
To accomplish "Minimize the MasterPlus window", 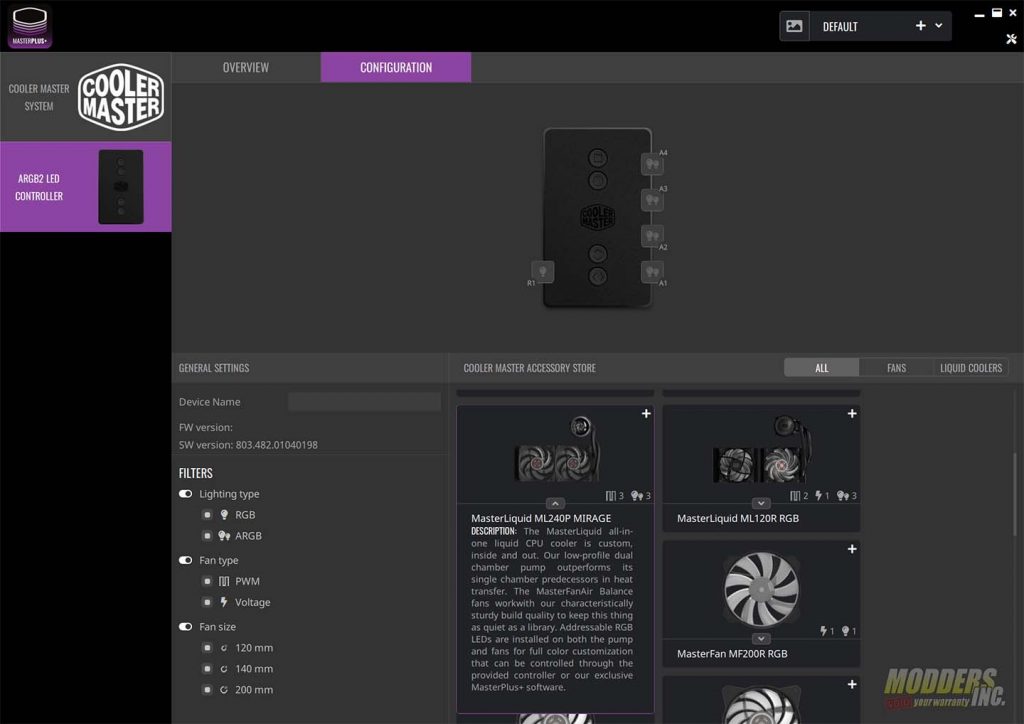I will [979, 14].
